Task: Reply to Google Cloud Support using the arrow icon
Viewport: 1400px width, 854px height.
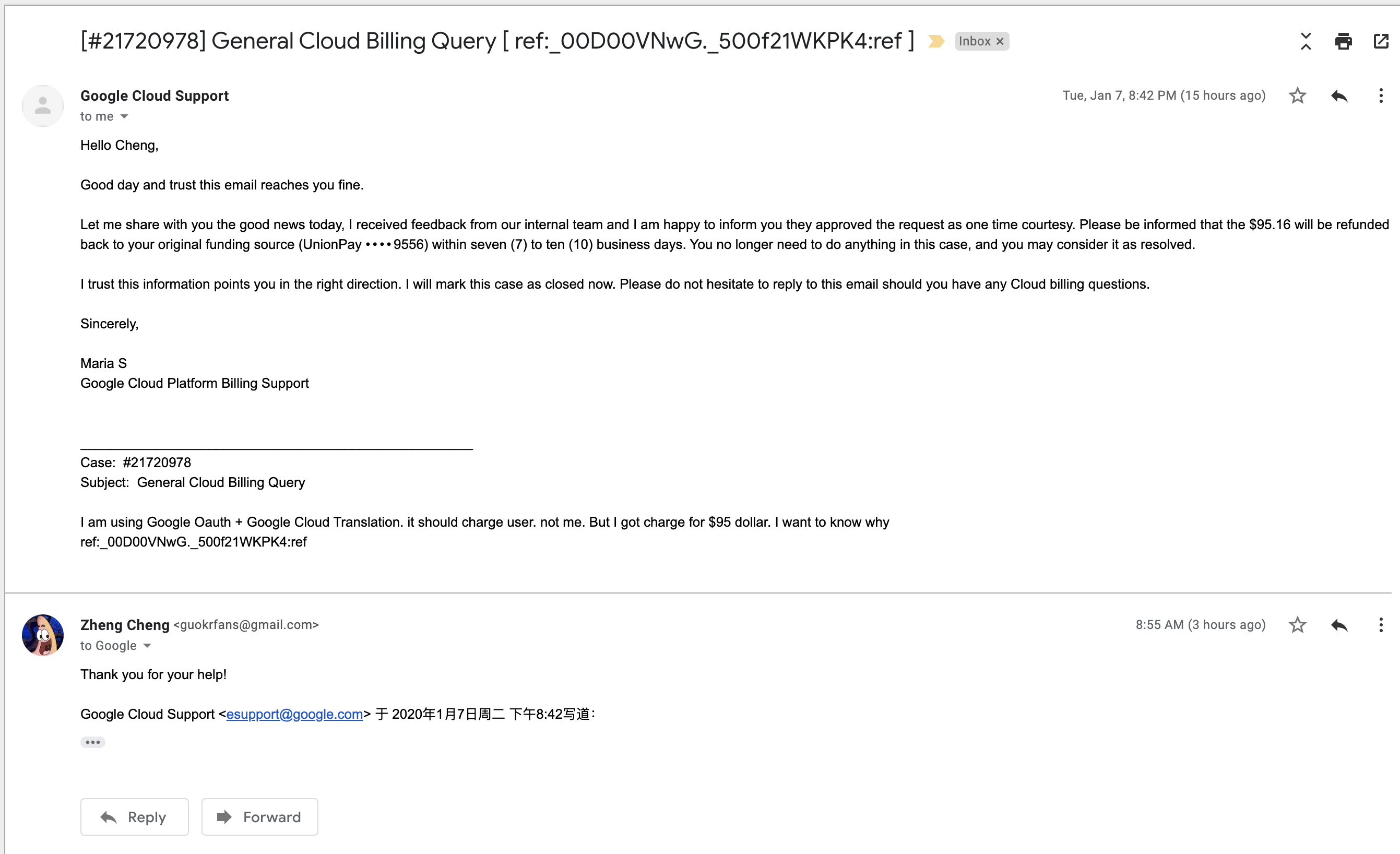Action: (1339, 96)
